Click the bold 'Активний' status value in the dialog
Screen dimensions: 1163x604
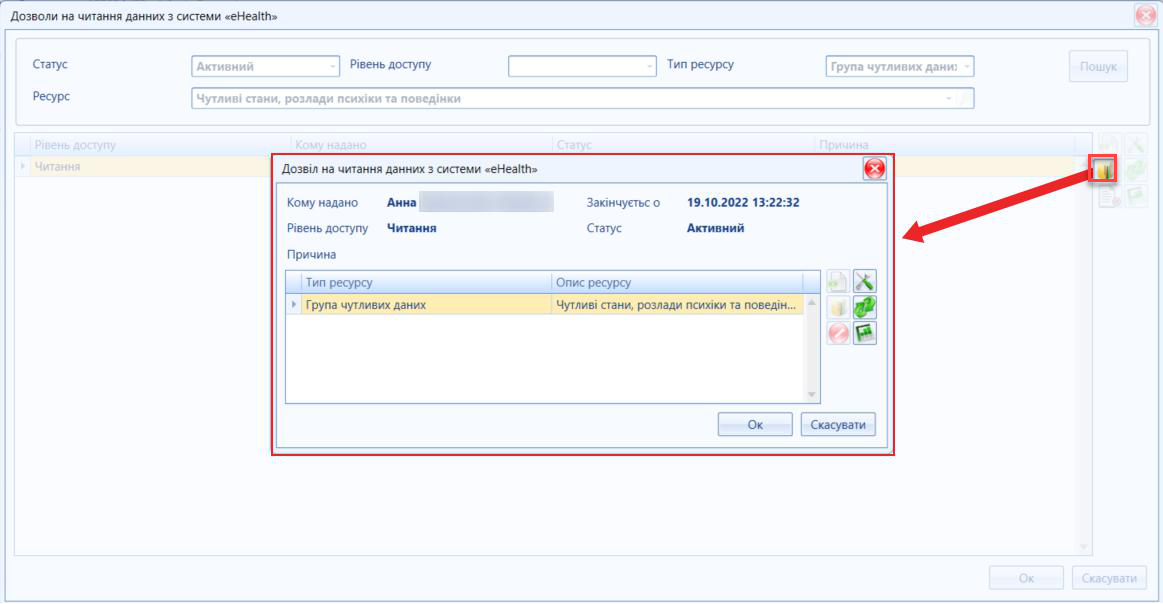[715, 228]
